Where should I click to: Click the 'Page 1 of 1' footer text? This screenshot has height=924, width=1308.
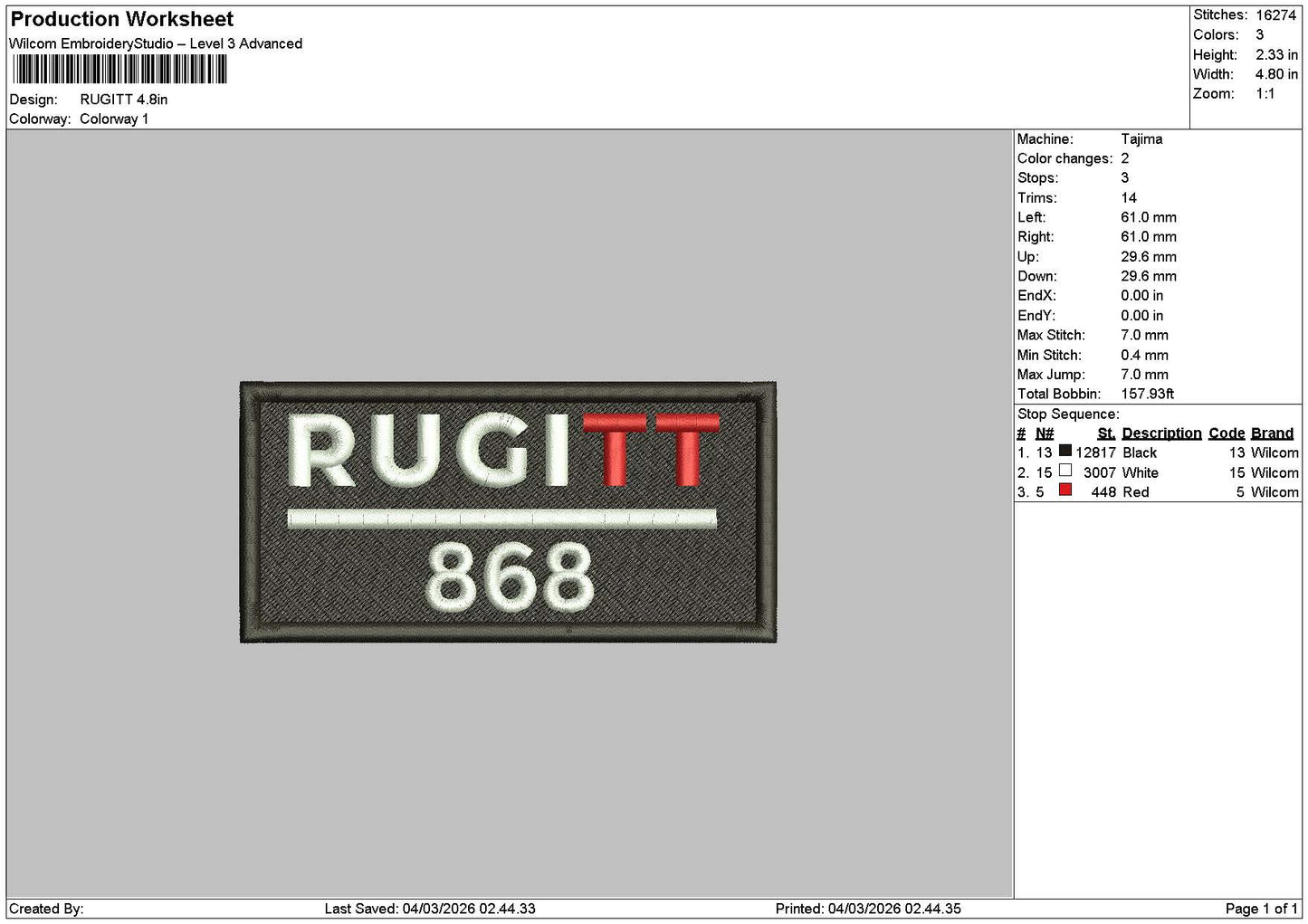point(1261,909)
